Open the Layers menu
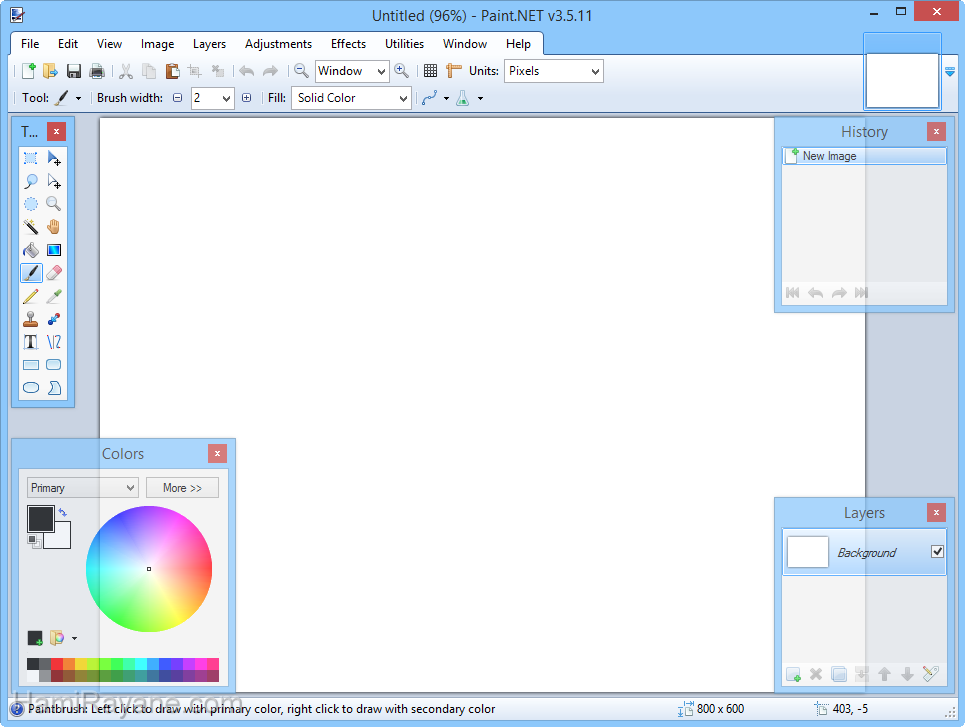 [x=209, y=44]
